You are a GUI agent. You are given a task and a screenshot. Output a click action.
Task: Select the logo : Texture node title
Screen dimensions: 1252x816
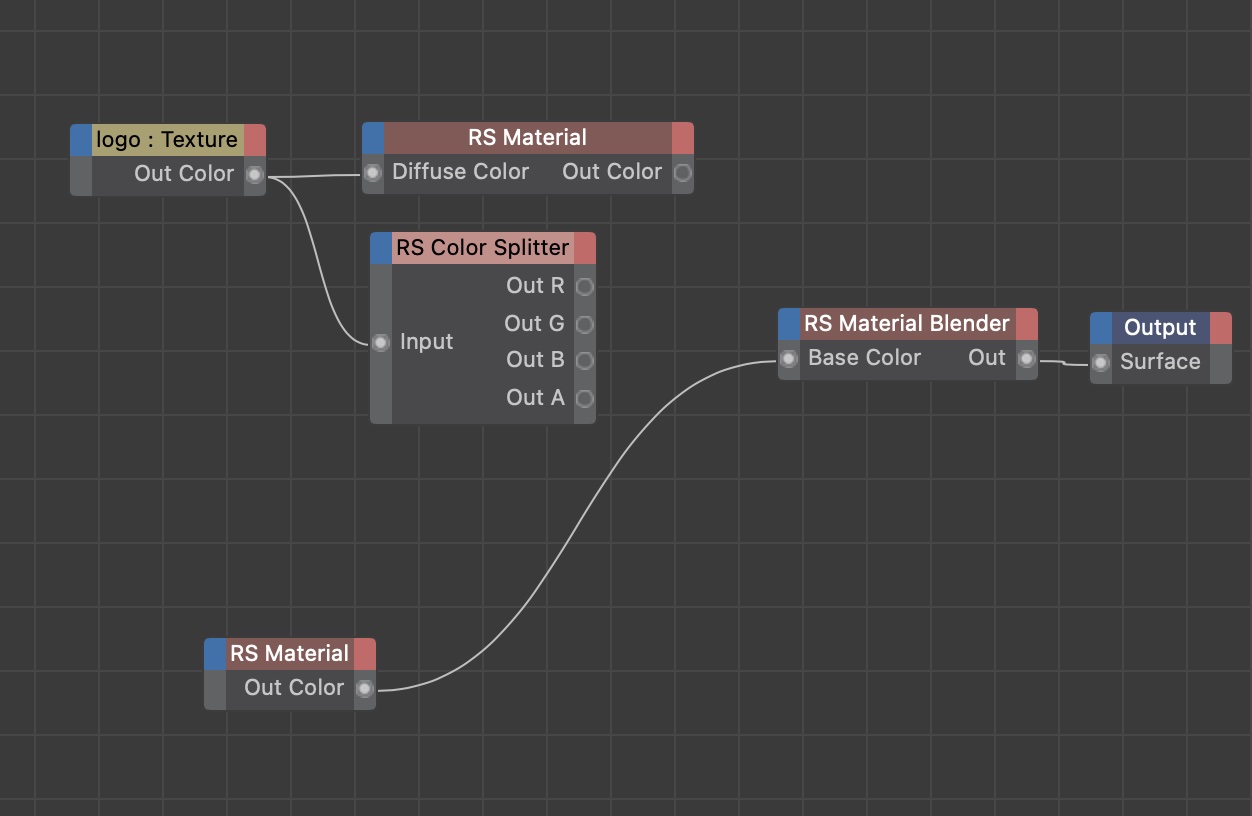(167, 140)
